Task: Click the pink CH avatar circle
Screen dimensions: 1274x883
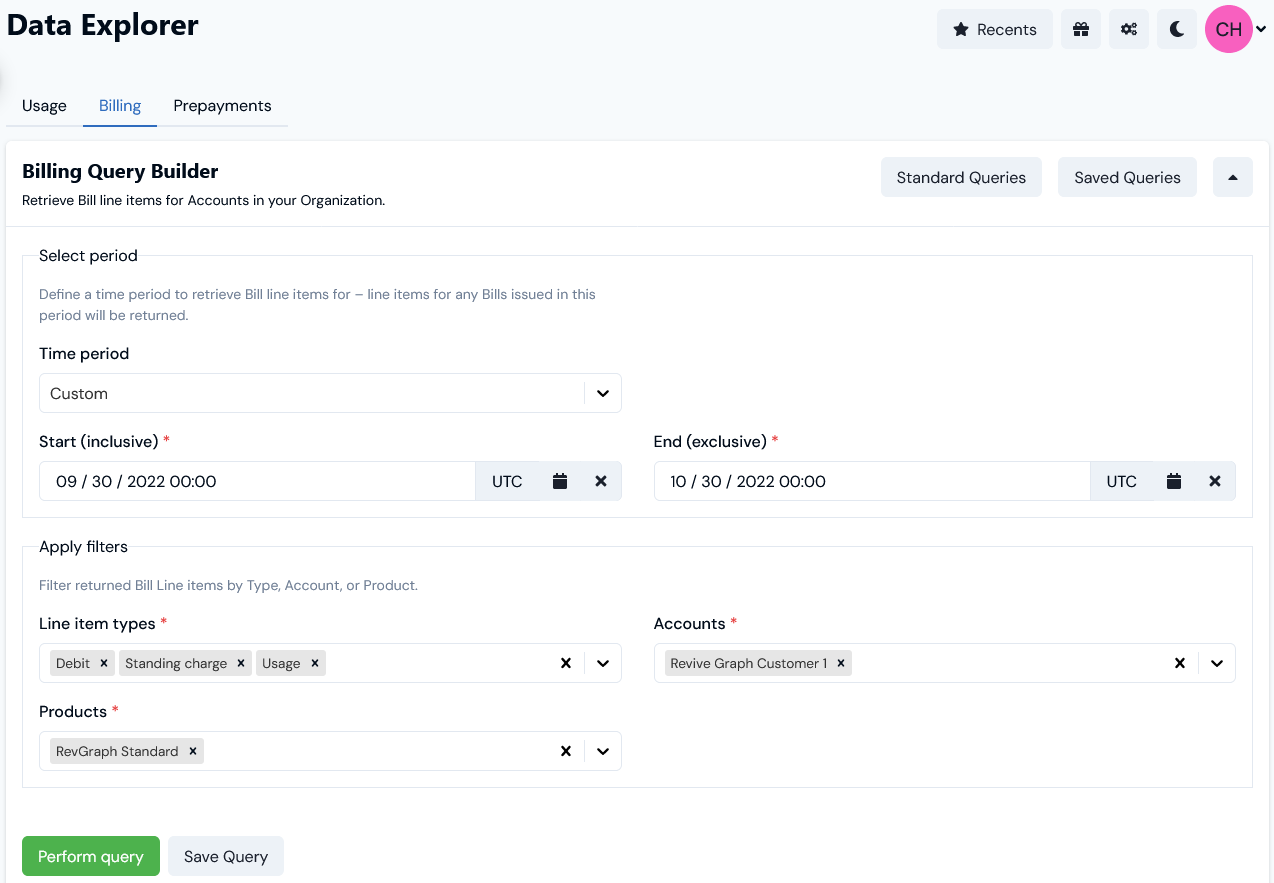Action: (1228, 29)
